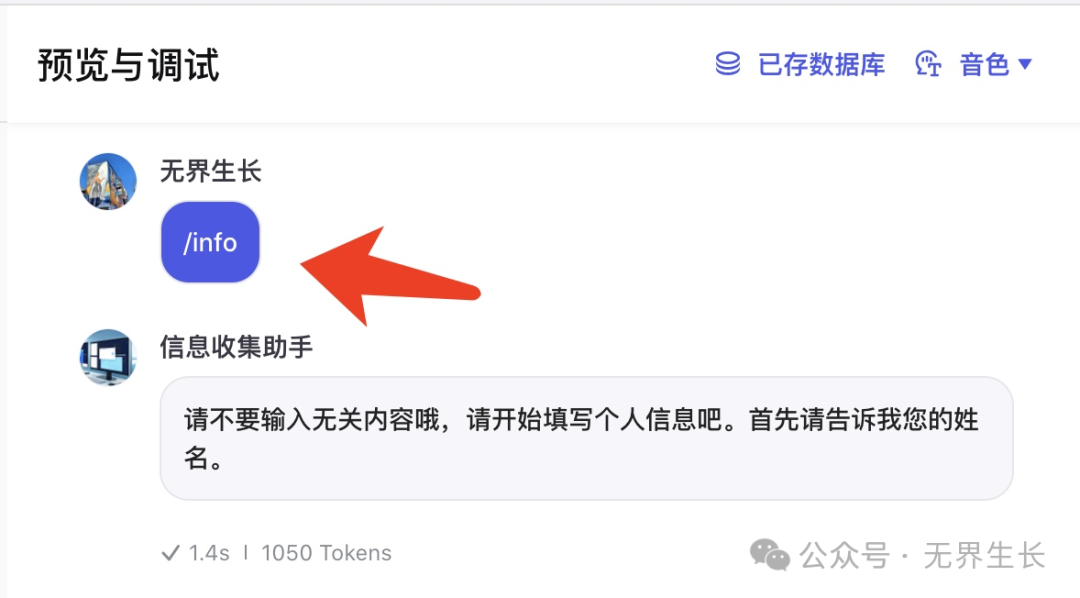Click the WeChat logo watermark icon
The image size is (1080, 598).
(x=769, y=555)
